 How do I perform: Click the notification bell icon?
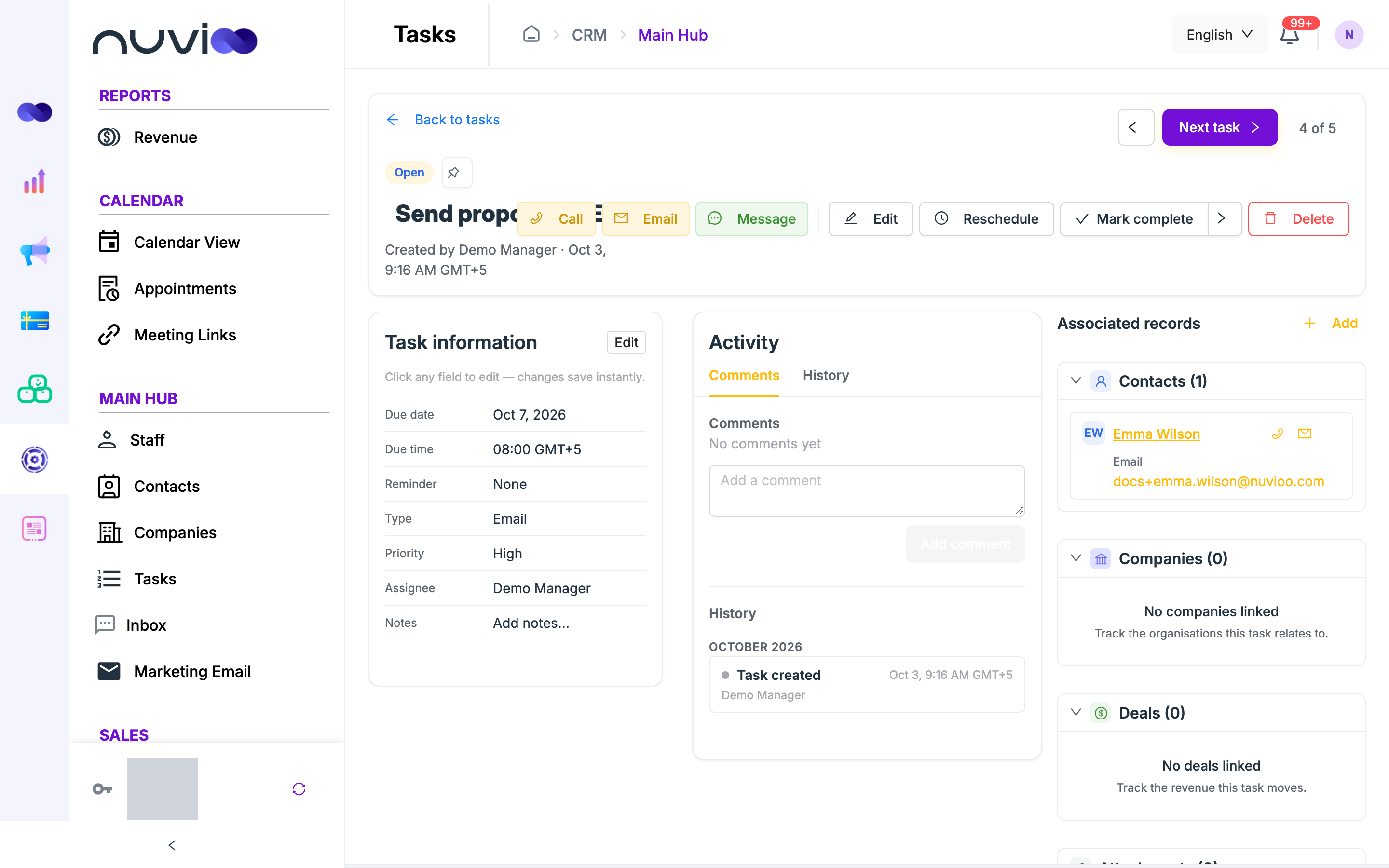click(1289, 36)
